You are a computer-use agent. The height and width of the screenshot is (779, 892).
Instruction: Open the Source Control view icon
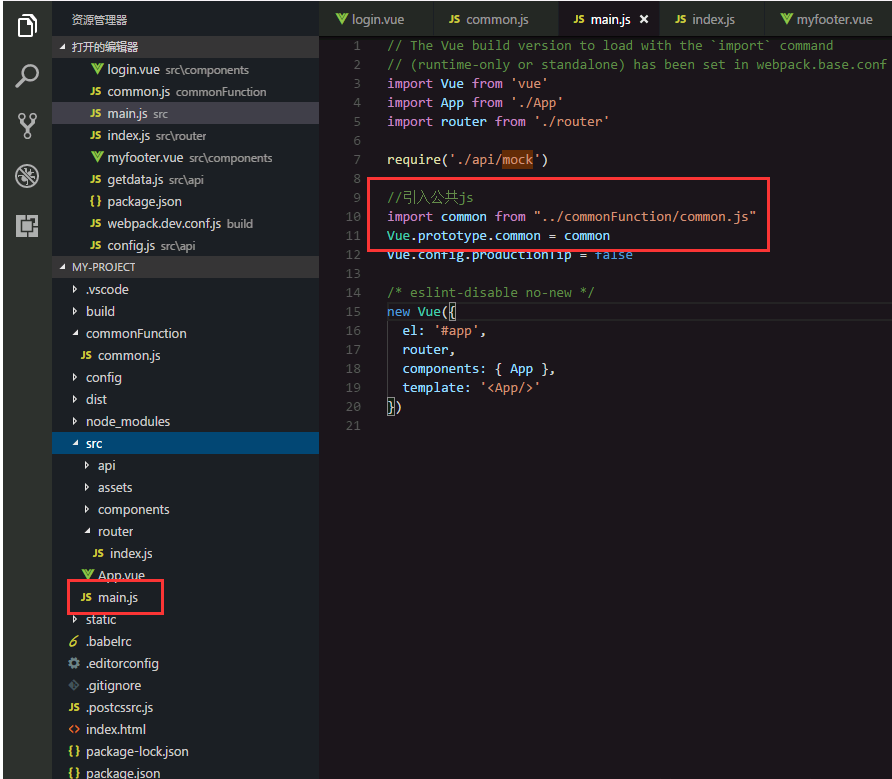click(x=27, y=125)
